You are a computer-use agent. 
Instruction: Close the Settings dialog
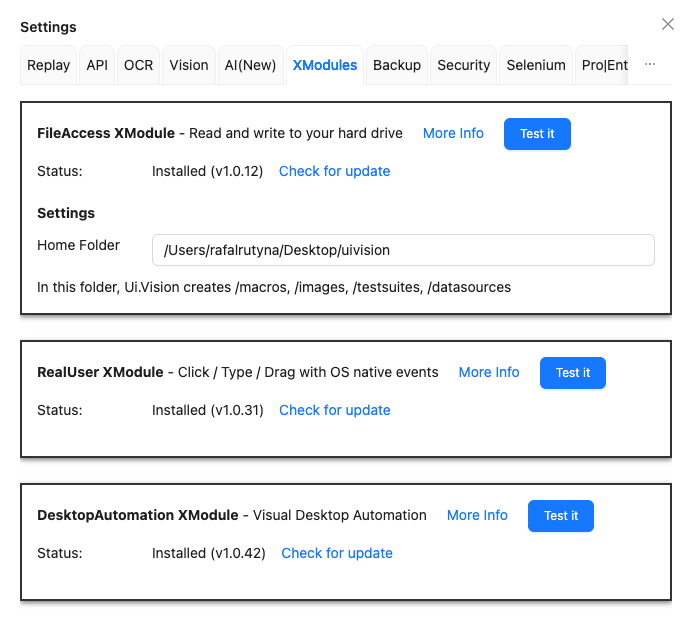(668, 24)
